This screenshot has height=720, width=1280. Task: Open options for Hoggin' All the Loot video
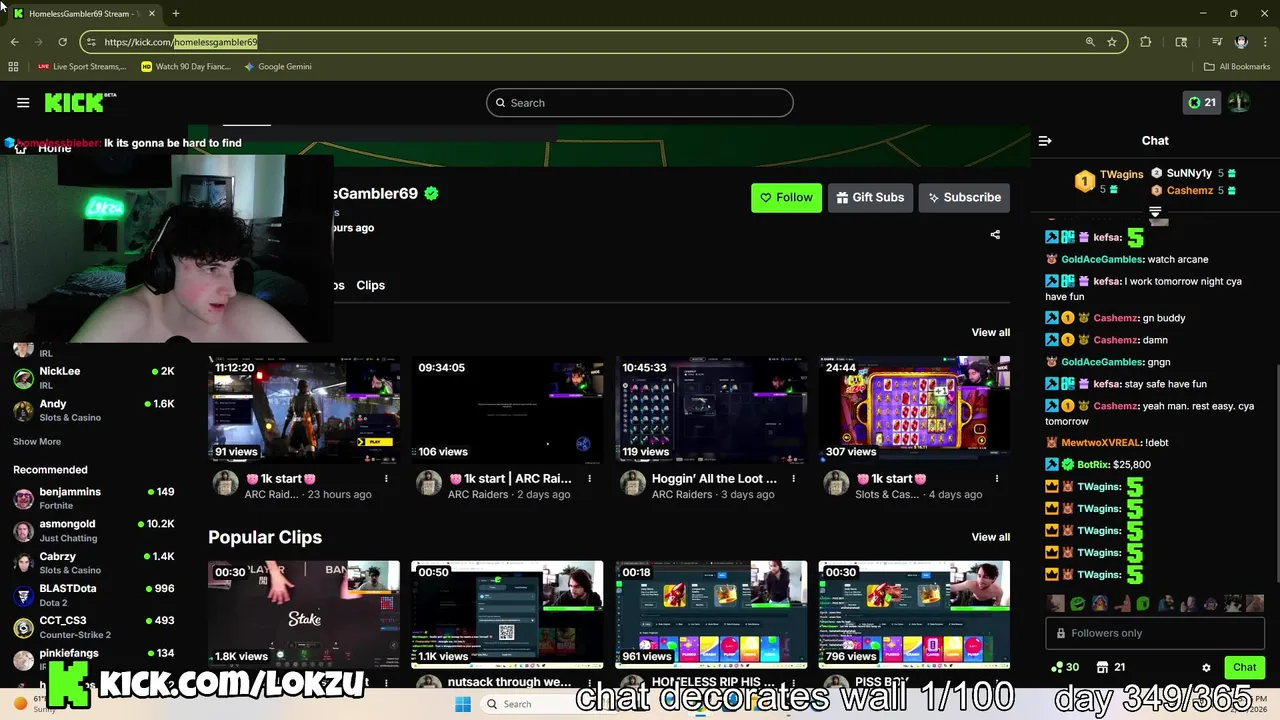click(793, 479)
